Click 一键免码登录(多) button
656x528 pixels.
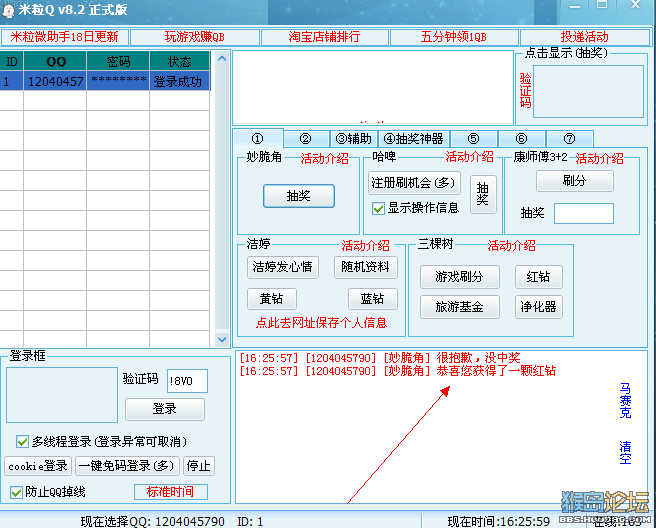127,466
